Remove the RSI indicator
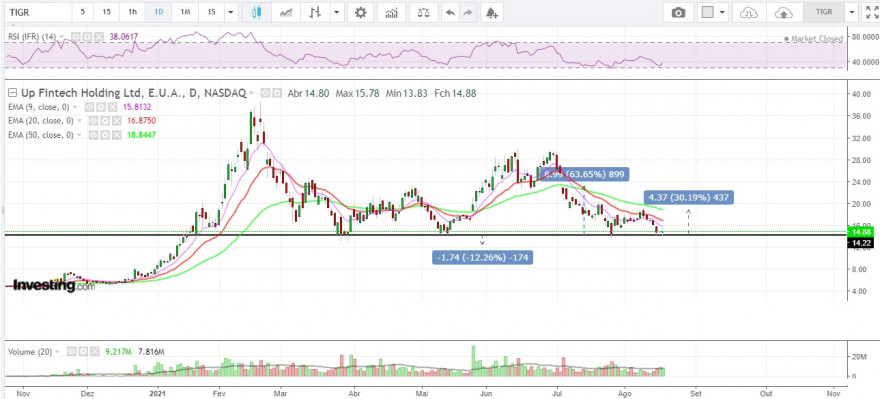This screenshot has height=399, width=880. tap(98, 37)
